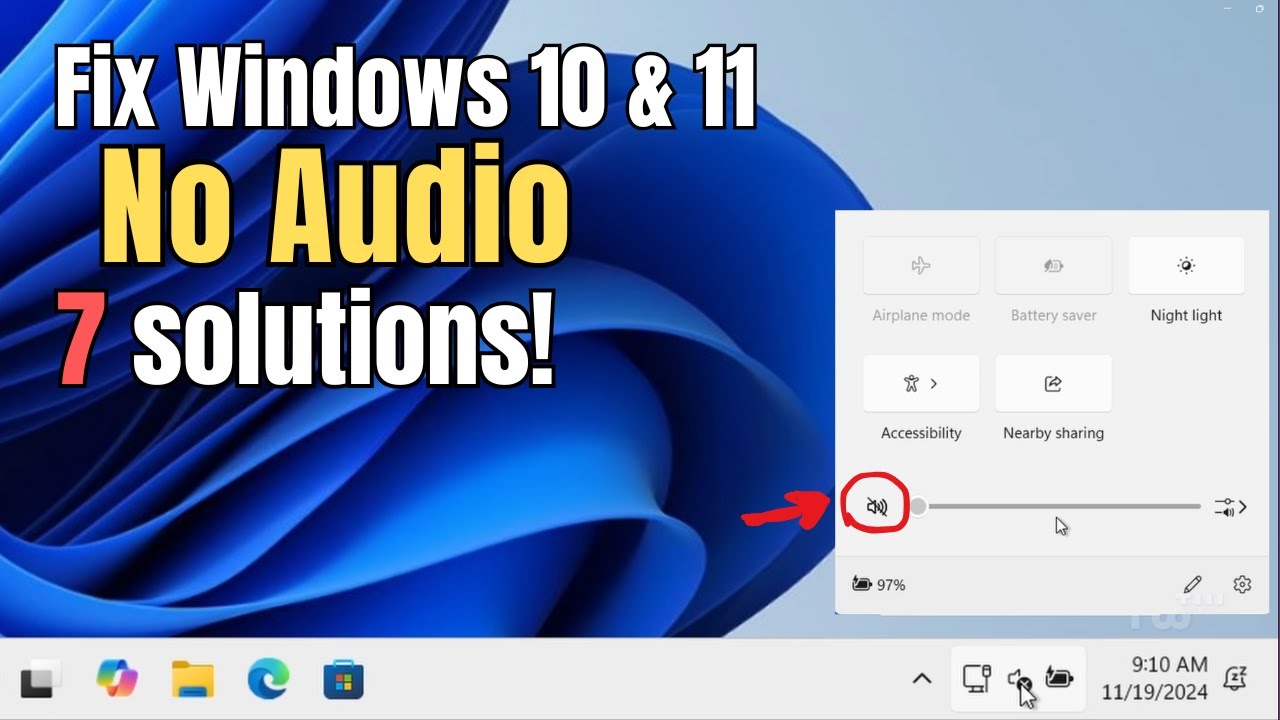Enable the Night light tile
The height and width of the screenshot is (720, 1280).
pos(1186,266)
